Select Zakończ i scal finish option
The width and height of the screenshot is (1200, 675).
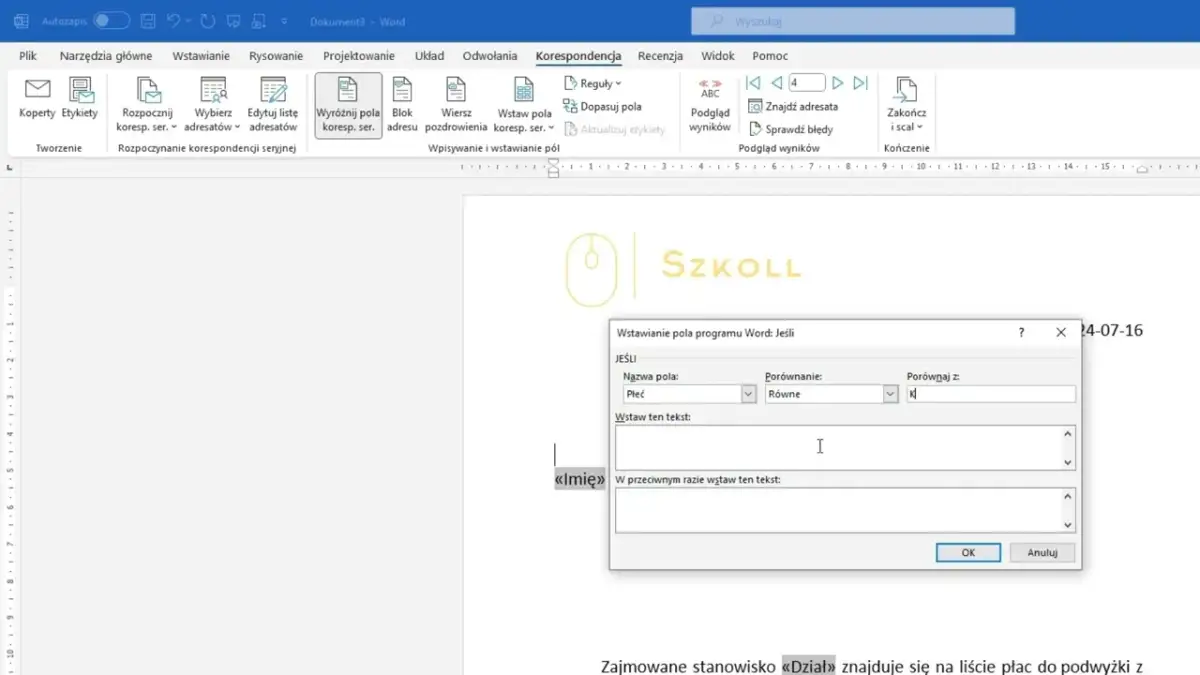point(905,102)
